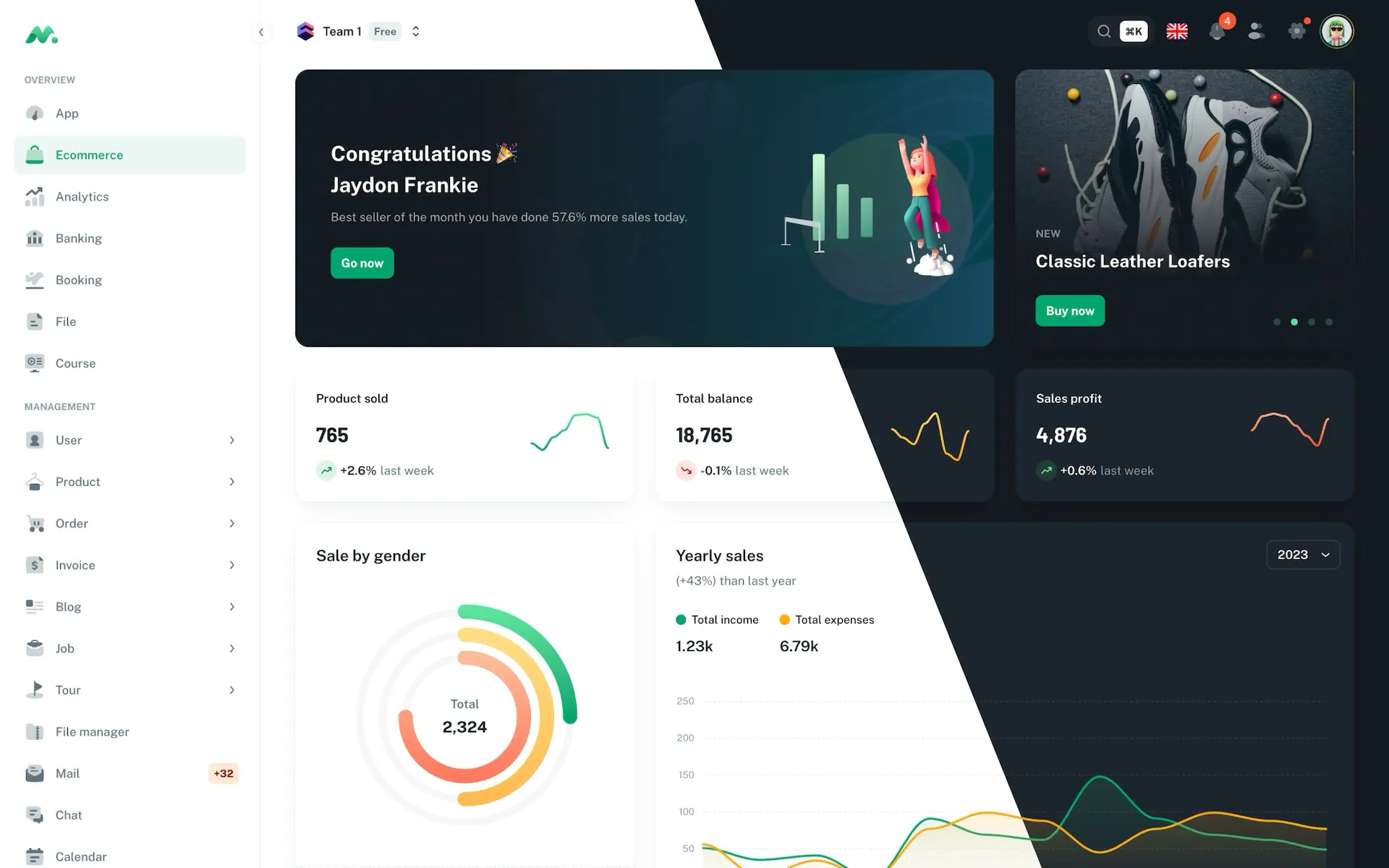Click the Ecommerce sidebar icon

(x=34, y=155)
